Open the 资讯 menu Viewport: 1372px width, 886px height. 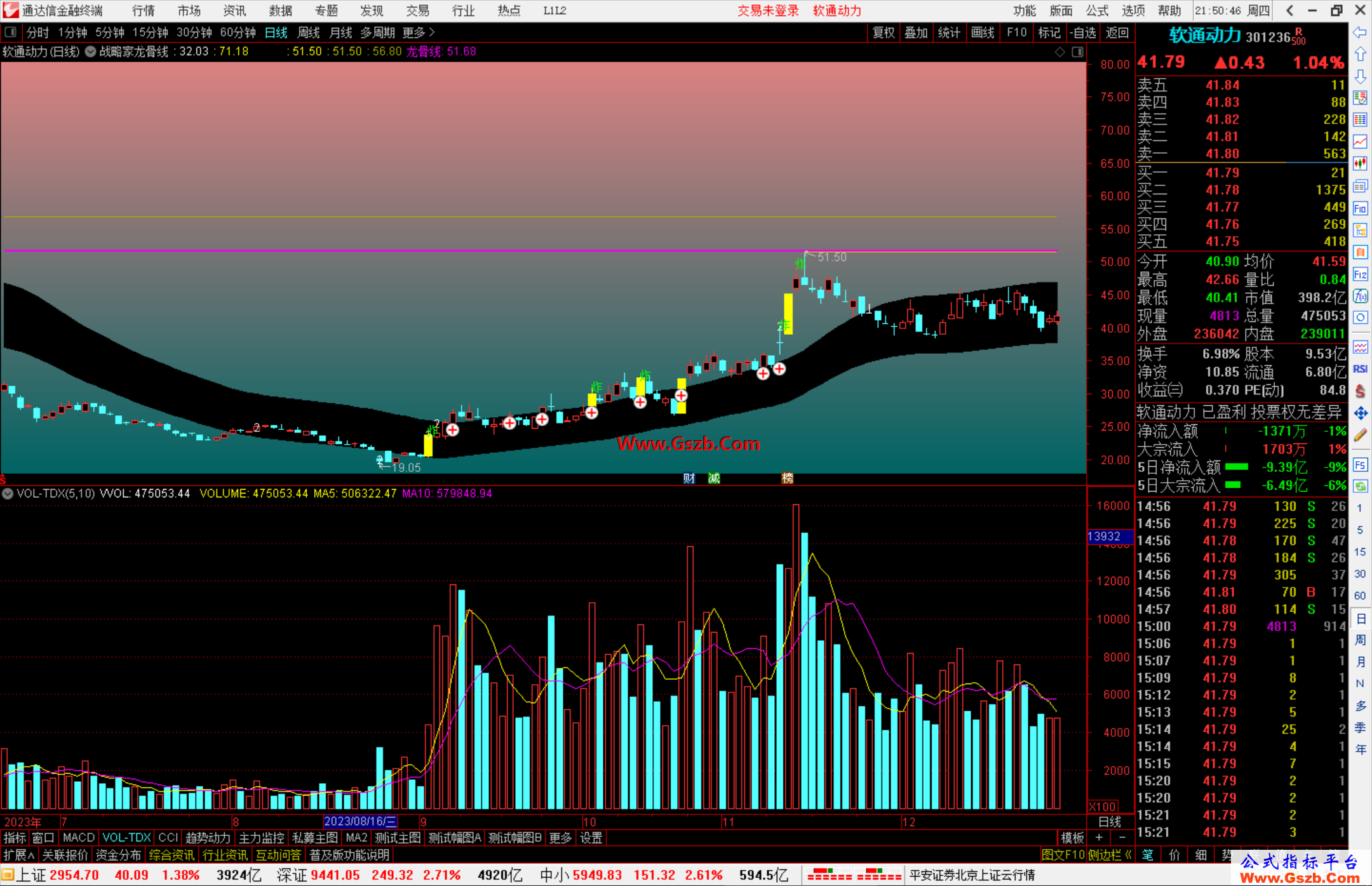(x=234, y=10)
